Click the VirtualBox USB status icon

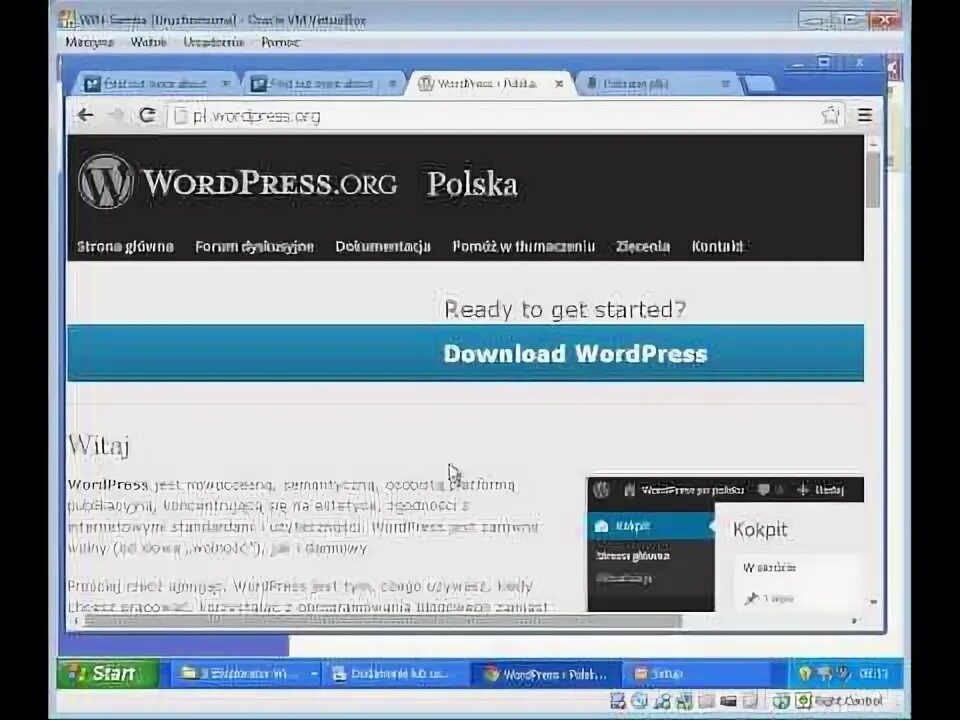tap(684, 700)
